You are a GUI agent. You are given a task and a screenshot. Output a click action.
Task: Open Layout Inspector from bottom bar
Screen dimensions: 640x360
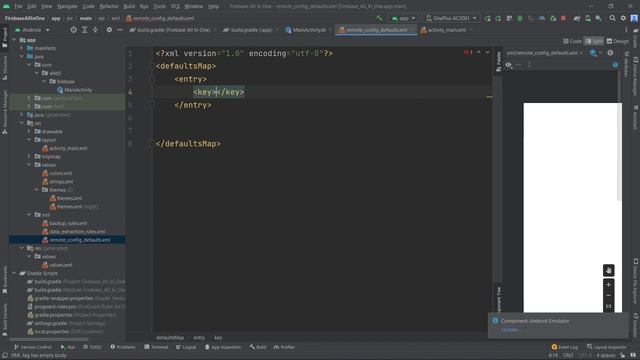click(606, 347)
